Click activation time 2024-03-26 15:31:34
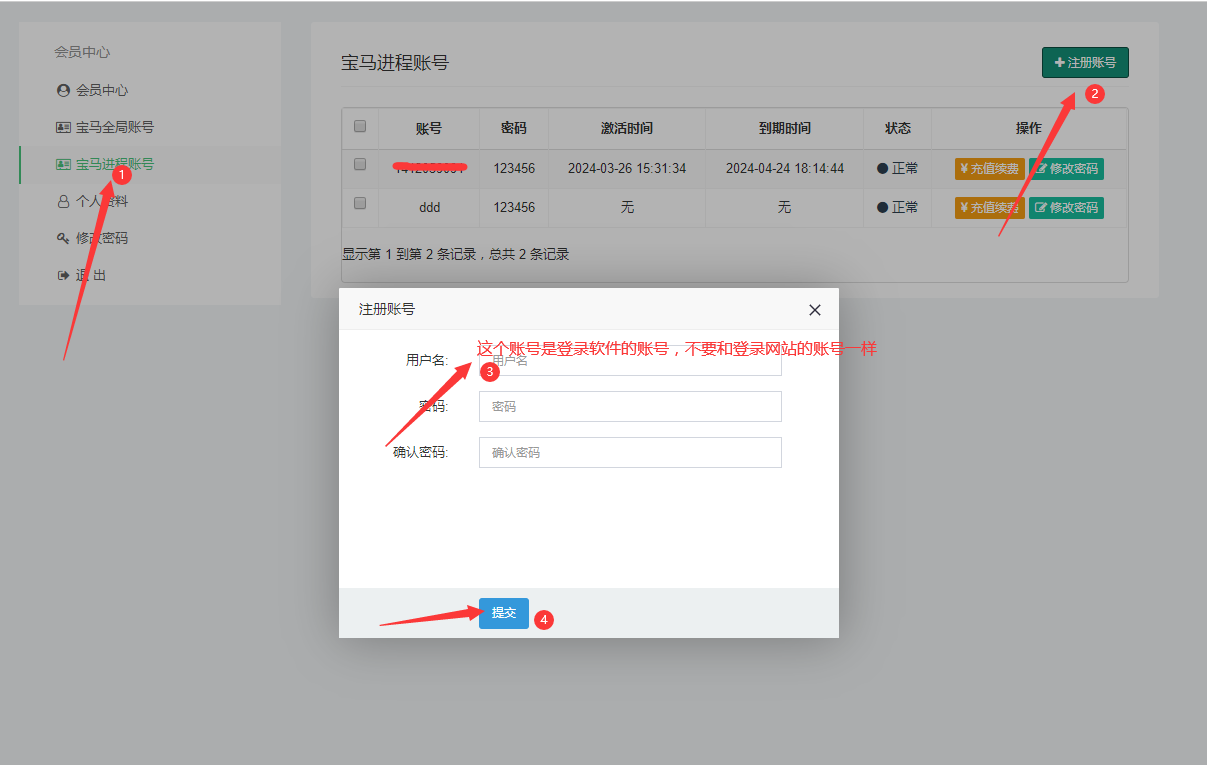Image resolution: width=1207 pixels, height=765 pixels. (627, 168)
